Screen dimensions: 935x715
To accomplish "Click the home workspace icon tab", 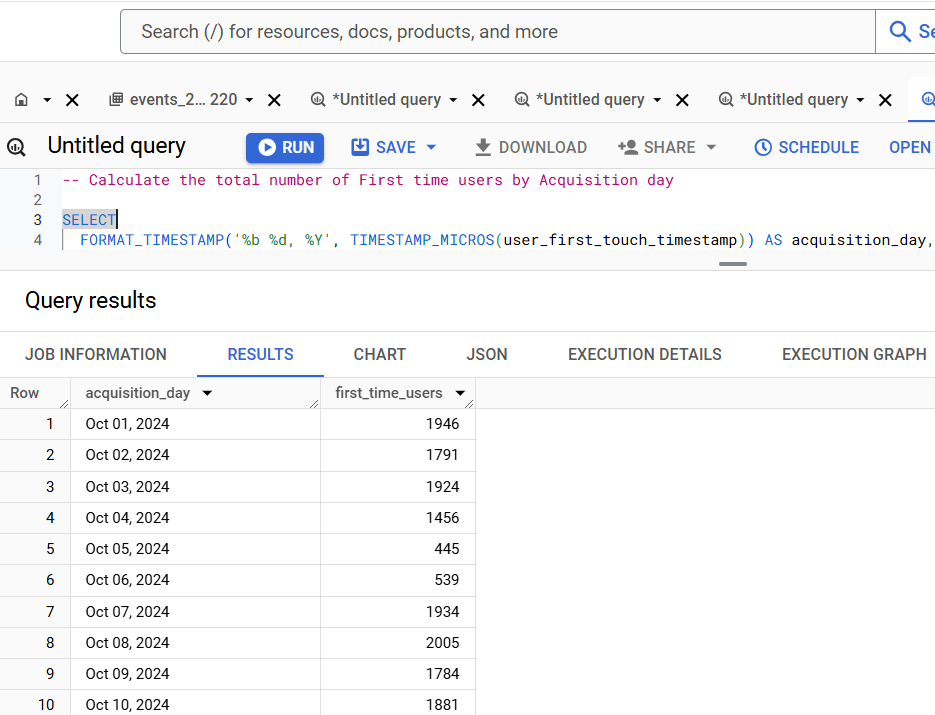I will click(x=20, y=100).
